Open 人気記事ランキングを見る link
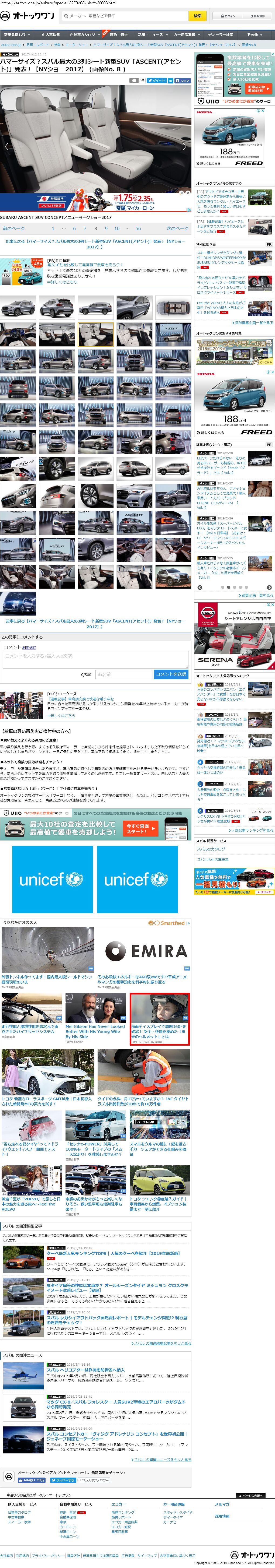The height and width of the screenshot is (1568, 275). click(251, 830)
